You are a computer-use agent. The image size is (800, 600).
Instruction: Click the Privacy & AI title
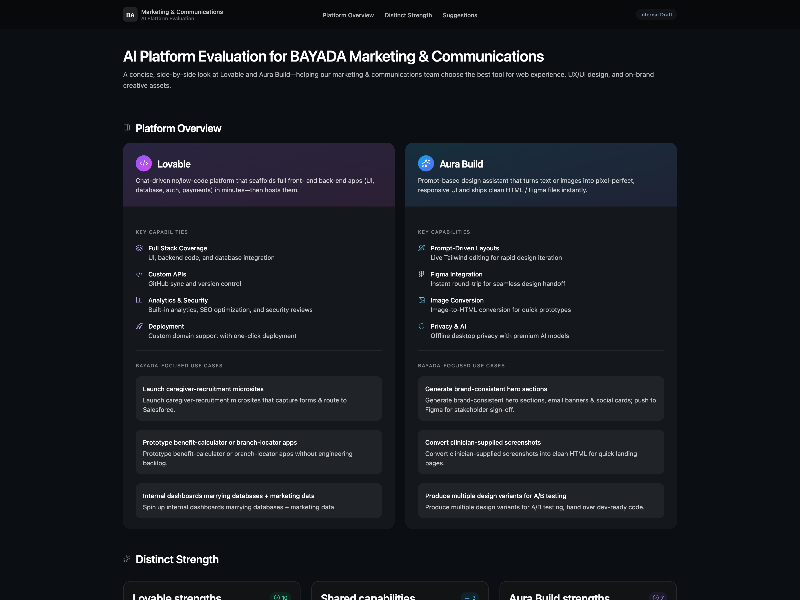[448, 326]
